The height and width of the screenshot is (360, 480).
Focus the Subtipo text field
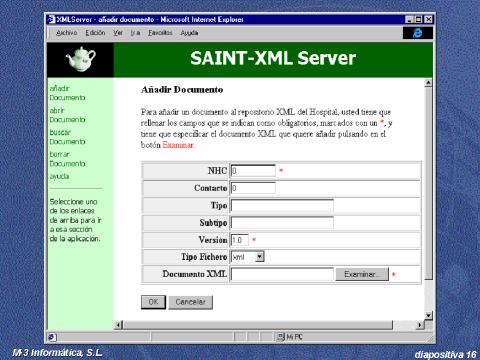click(282, 222)
